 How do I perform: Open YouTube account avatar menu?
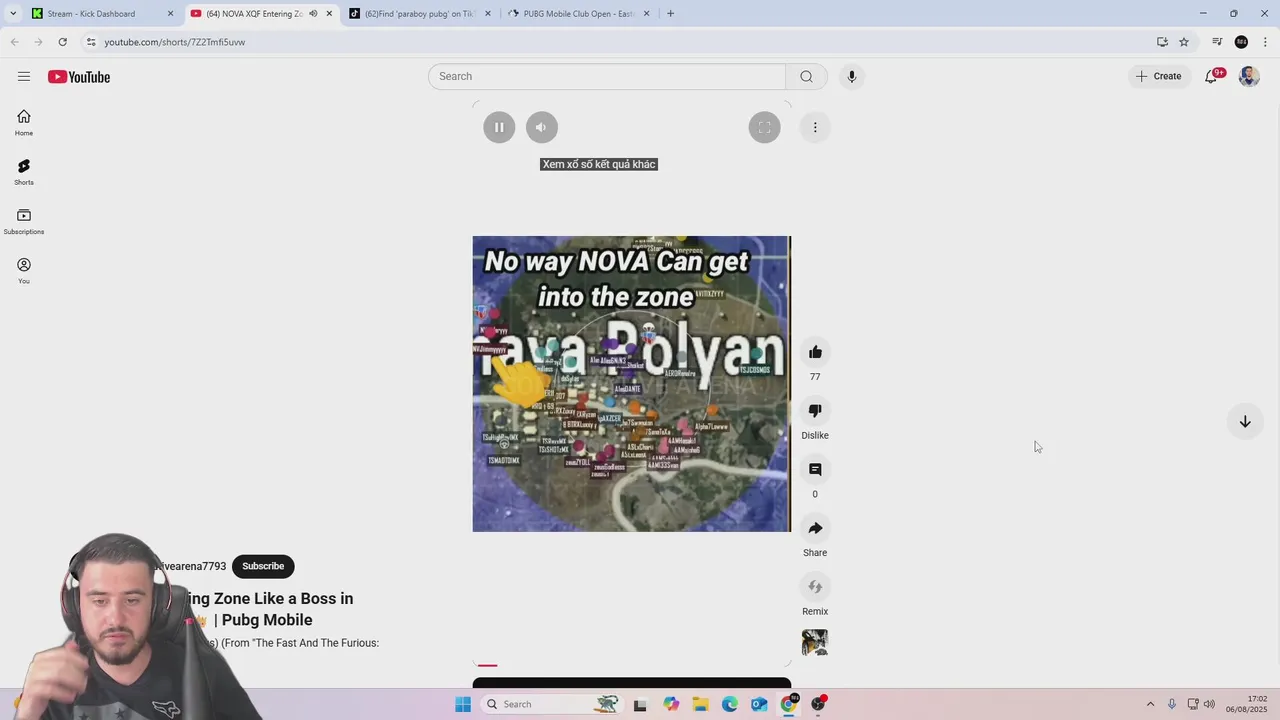[x=1249, y=76]
